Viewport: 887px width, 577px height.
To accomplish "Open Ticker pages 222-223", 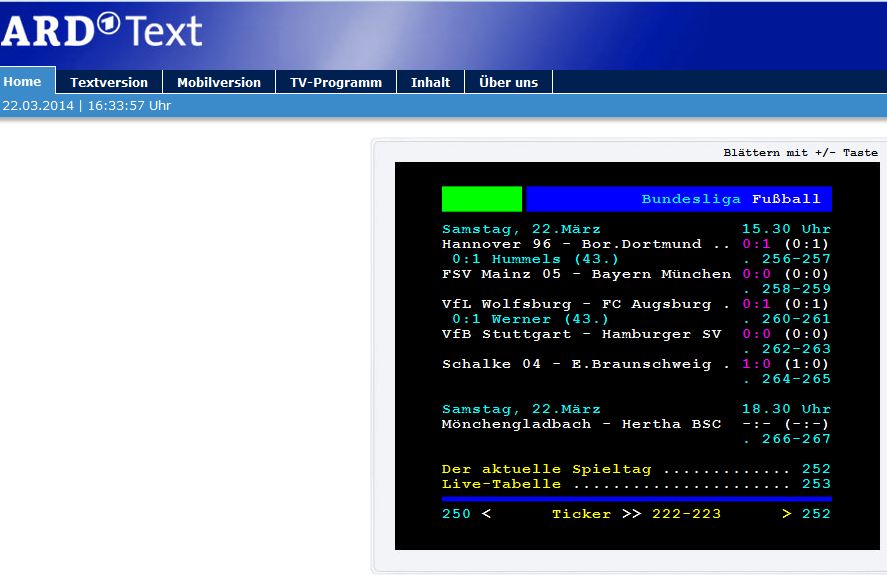I will 686,514.
